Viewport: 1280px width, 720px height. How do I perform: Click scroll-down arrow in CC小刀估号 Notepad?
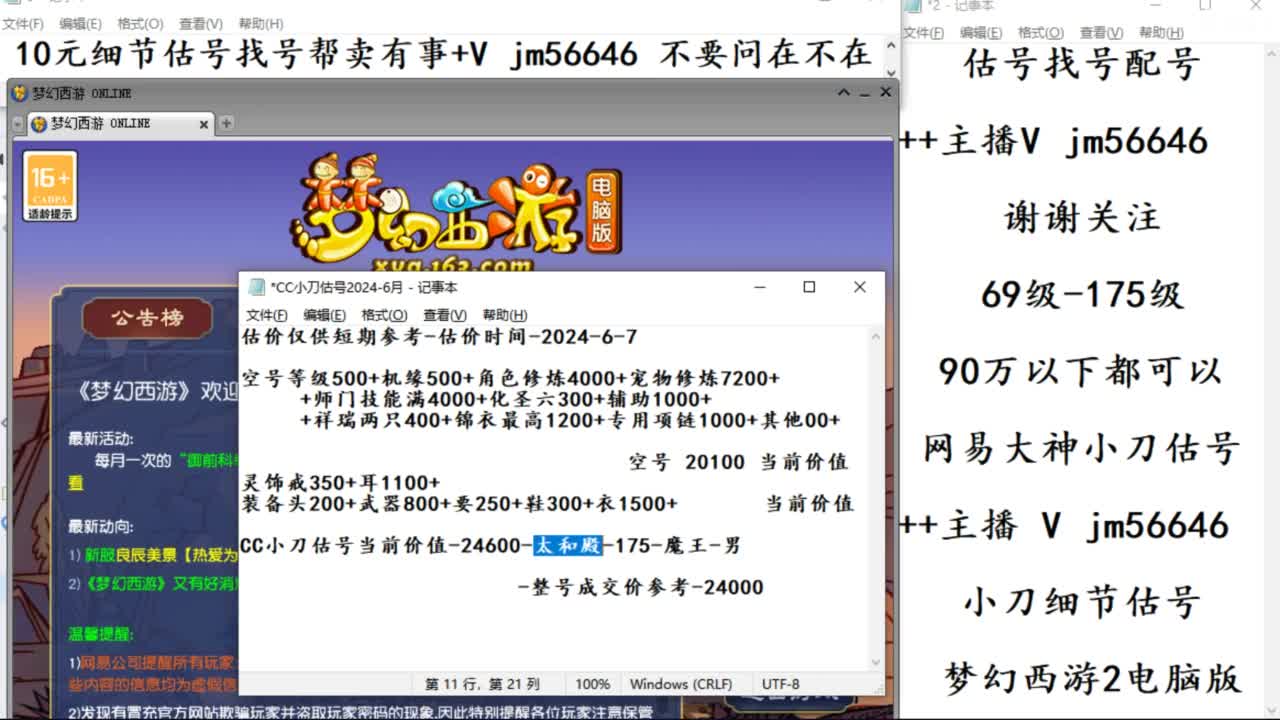pos(876,662)
